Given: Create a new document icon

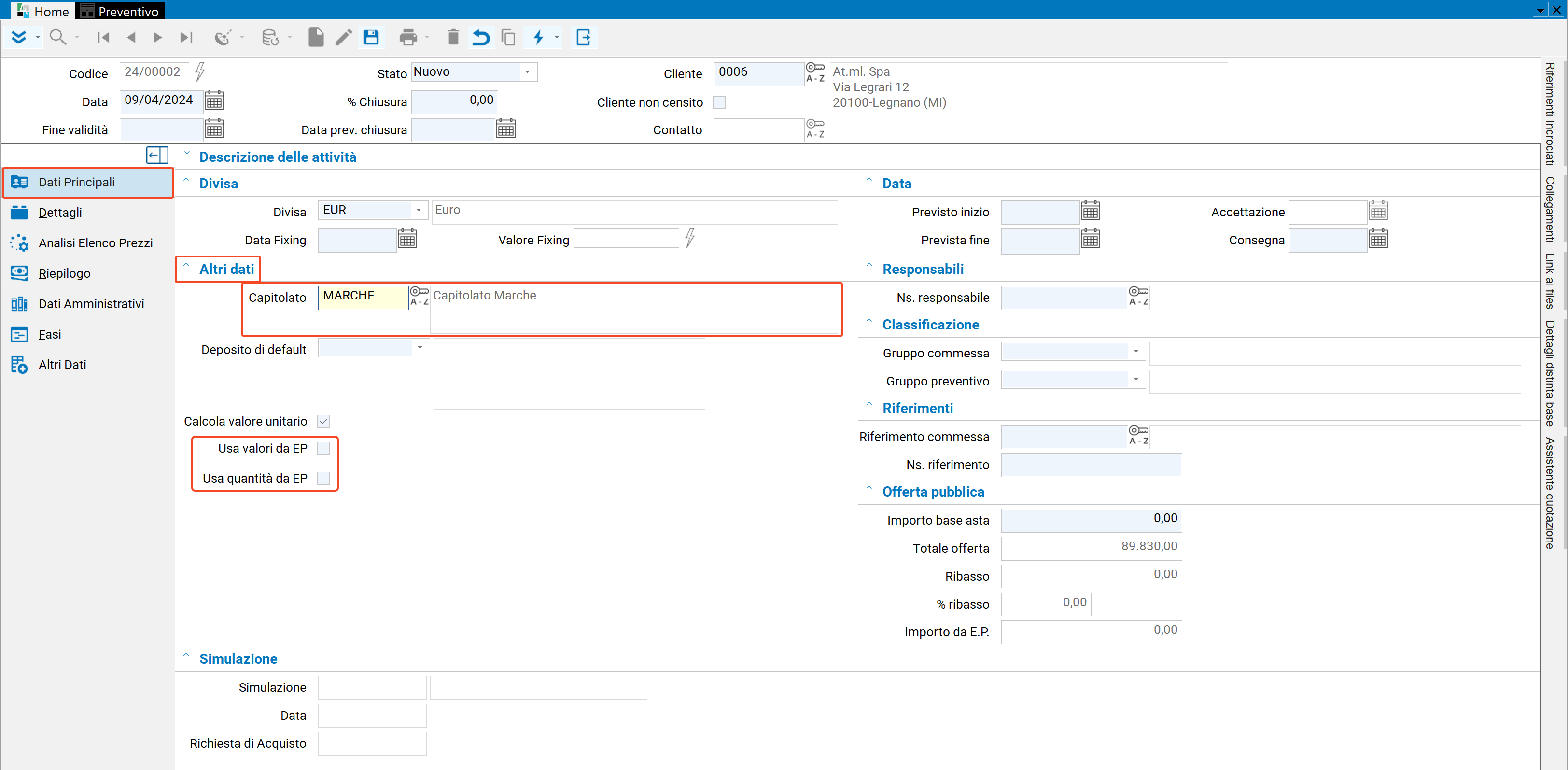Looking at the screenshot, I should [315, 37].
